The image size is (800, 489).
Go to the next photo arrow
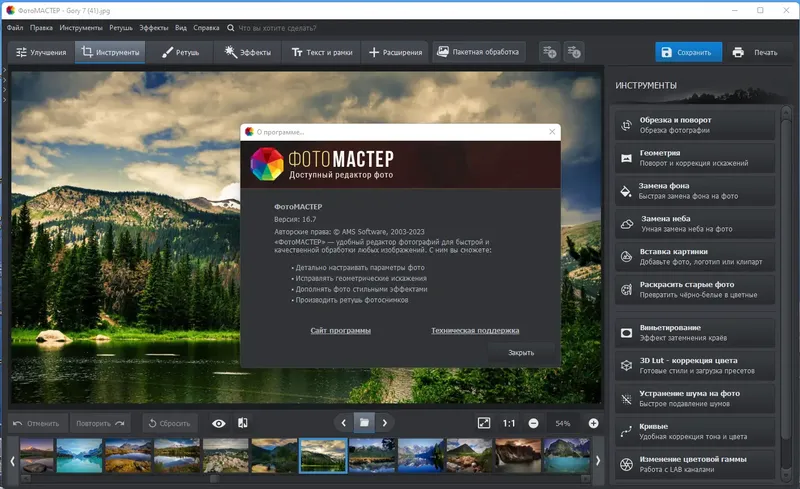[385, 423]
